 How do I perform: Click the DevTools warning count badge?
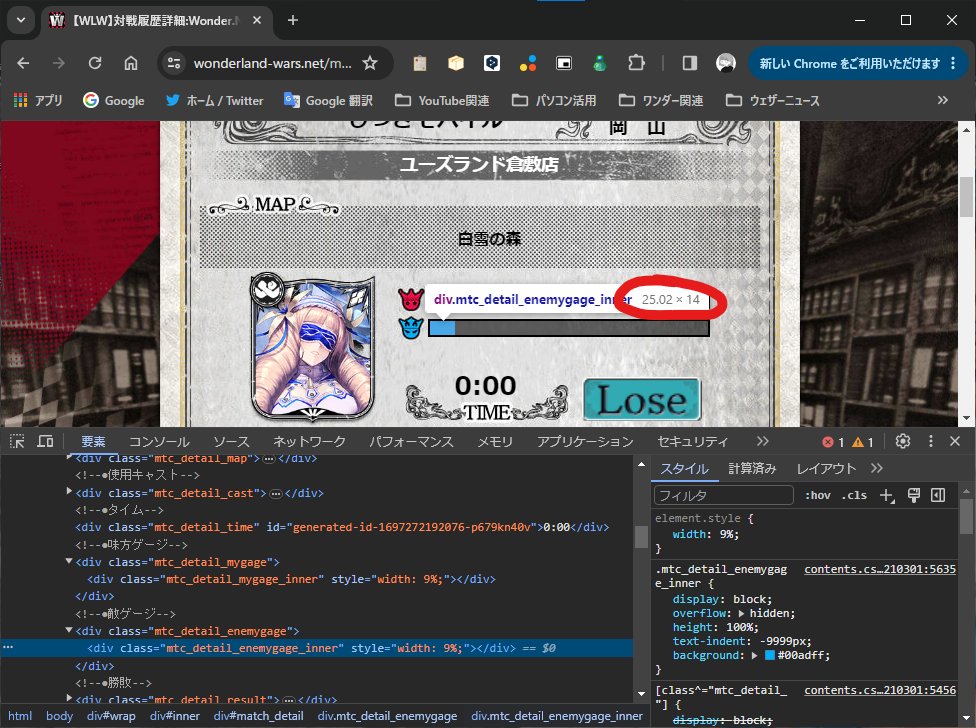pos(863,442)
